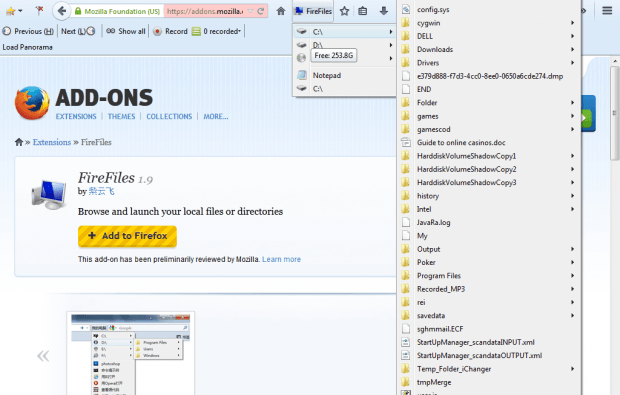Click the Output folder icon
The height and width of the screenshot is (395, 620).
(x=405, y=249)
